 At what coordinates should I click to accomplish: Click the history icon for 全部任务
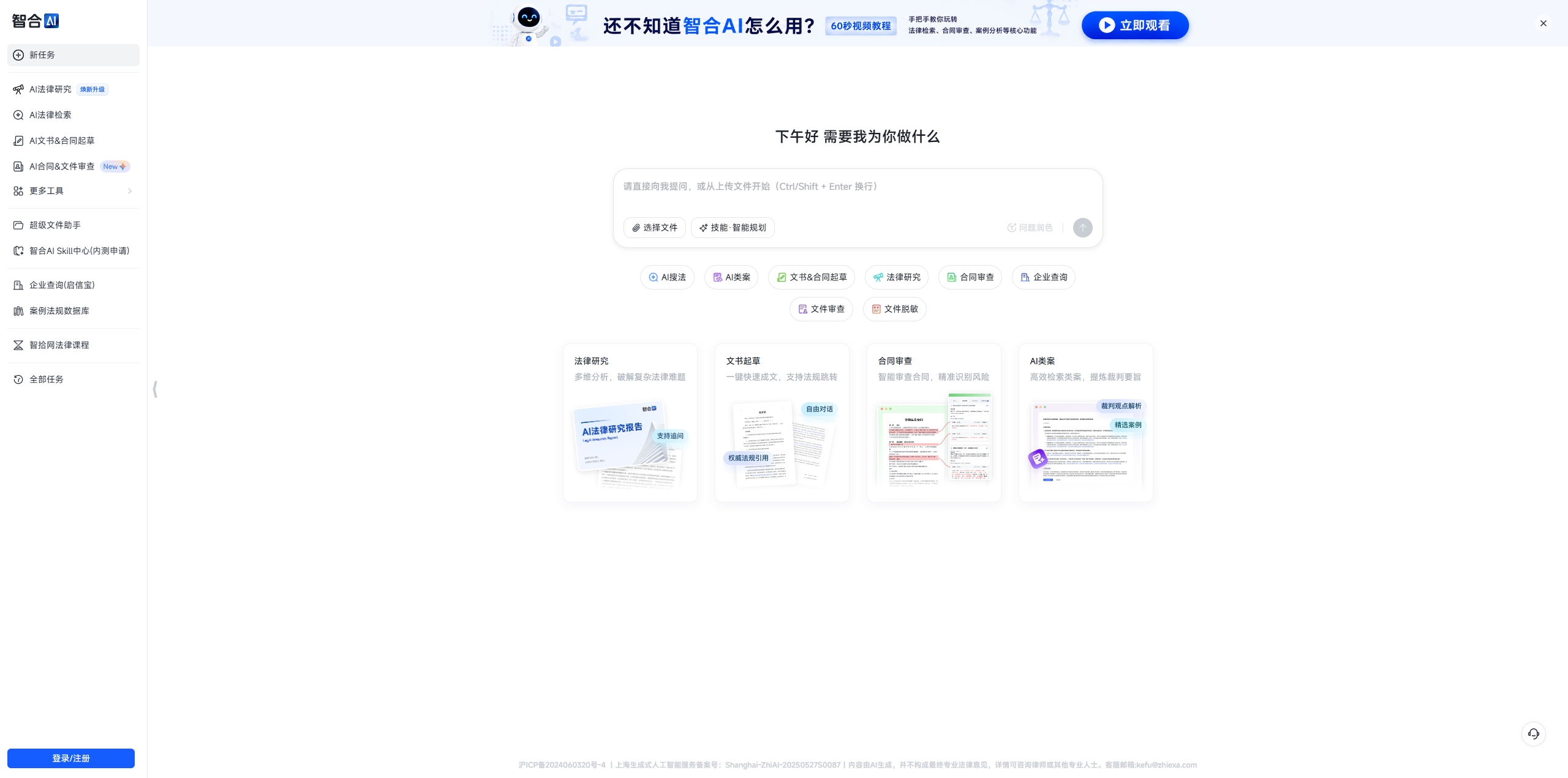tap(18, 380)
